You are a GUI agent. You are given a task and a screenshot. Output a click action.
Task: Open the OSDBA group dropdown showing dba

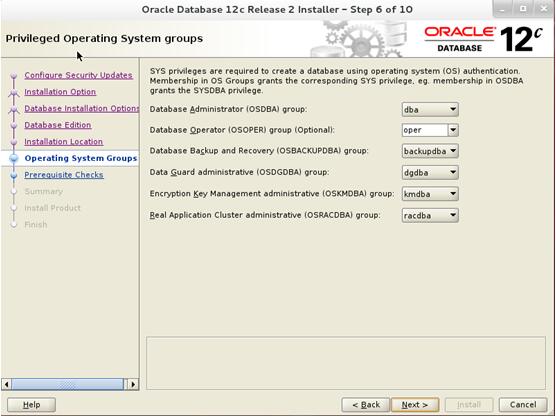[x=430, y=110]
